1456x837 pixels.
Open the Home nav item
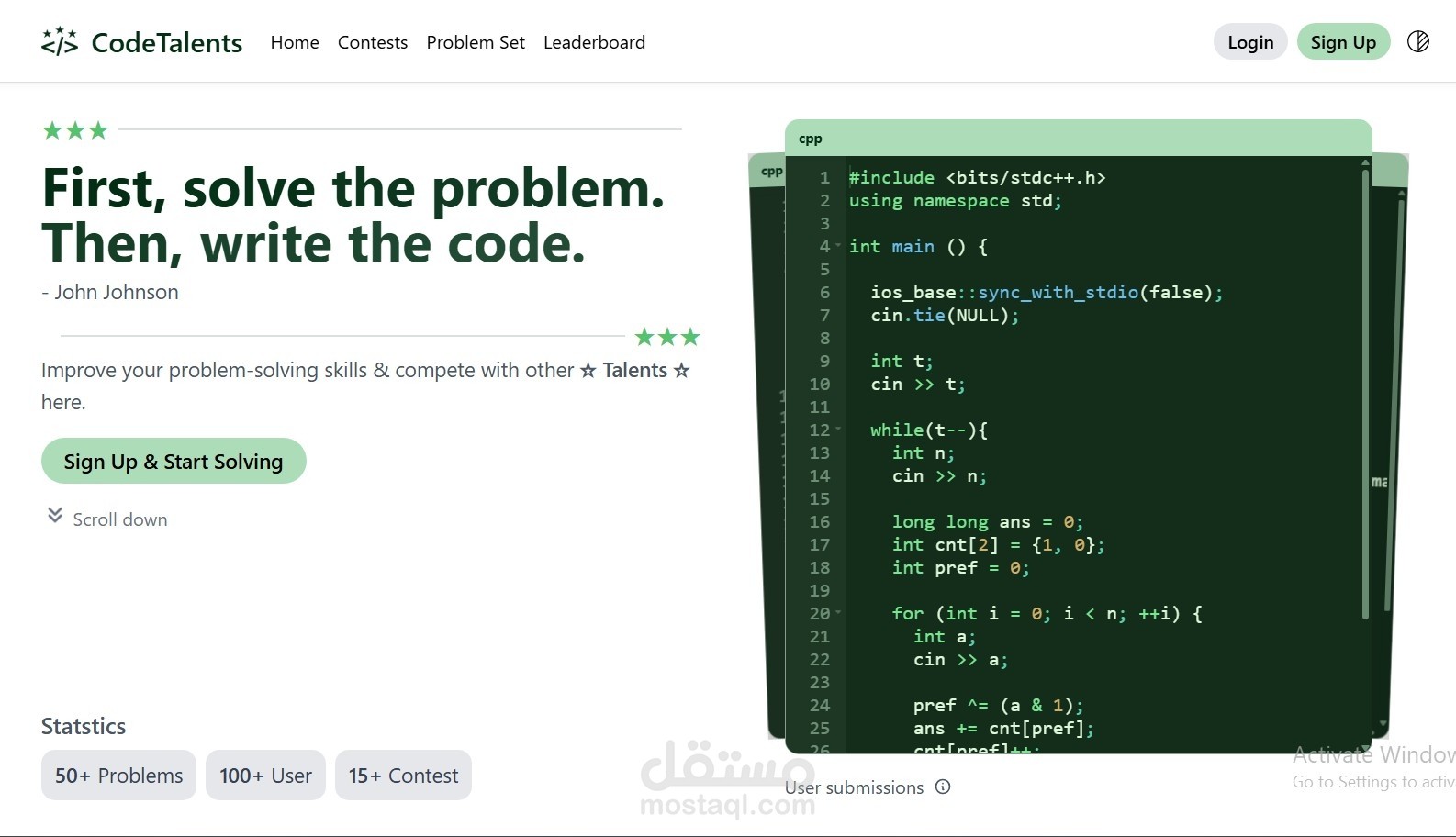pos(295,42)
